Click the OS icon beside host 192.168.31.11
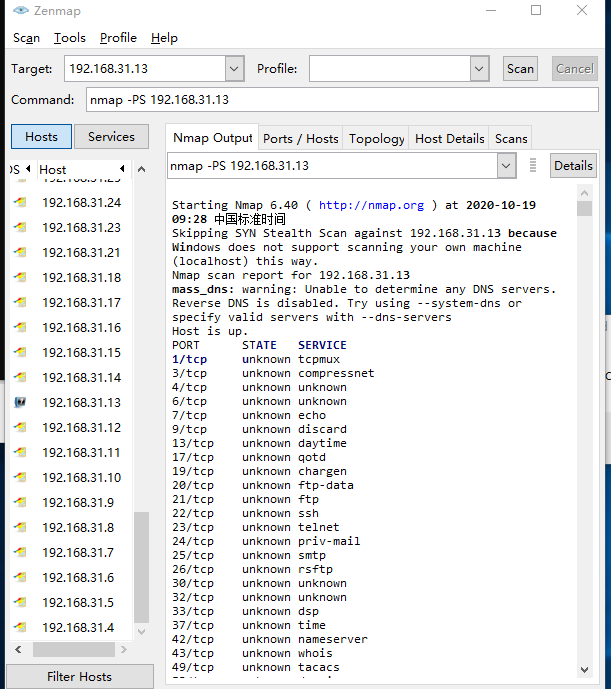The width and height of the screenshot is (611, 689). 20,453
